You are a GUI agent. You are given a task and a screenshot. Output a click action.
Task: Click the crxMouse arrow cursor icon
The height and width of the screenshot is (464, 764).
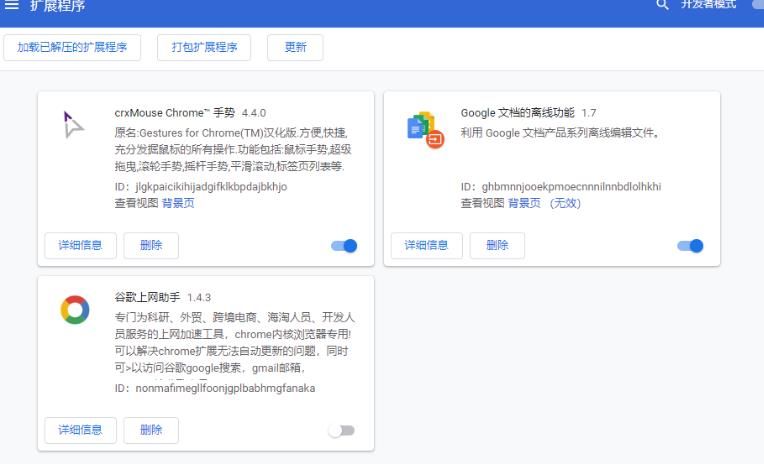73,124
